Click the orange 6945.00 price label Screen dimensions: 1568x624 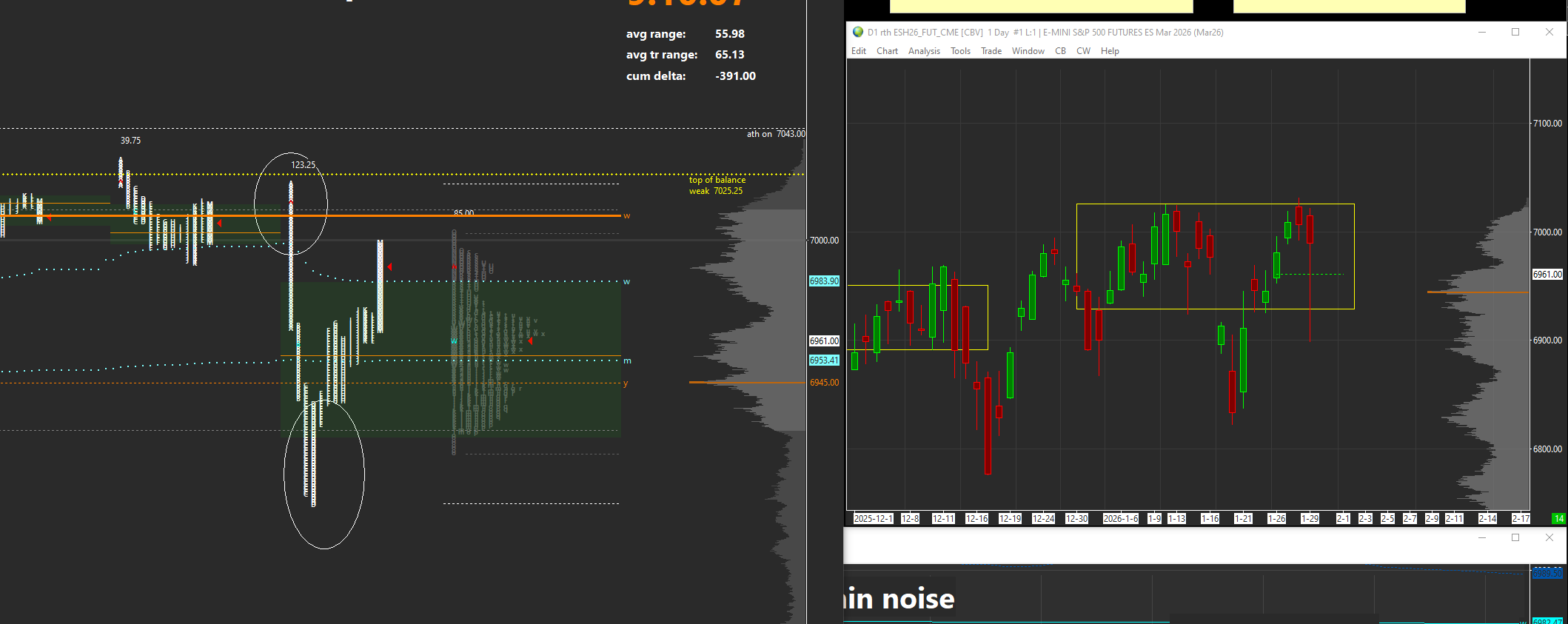tap(824, 383)
